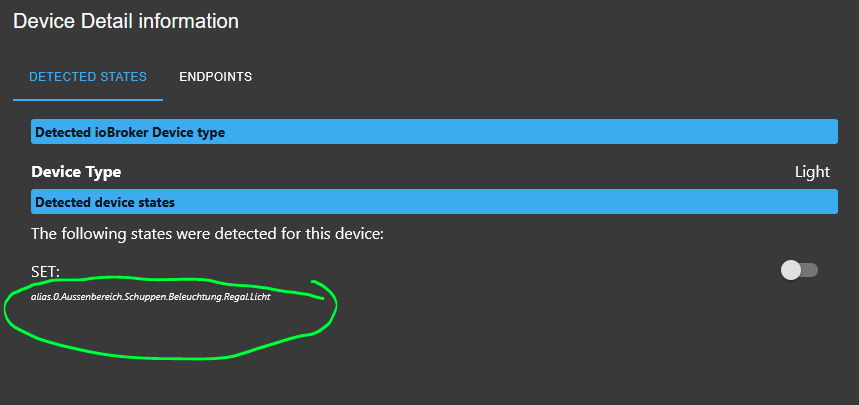Click the word Beleuchtung in the alias path
The image size is (859, 405).
click(x=195, y=297)
